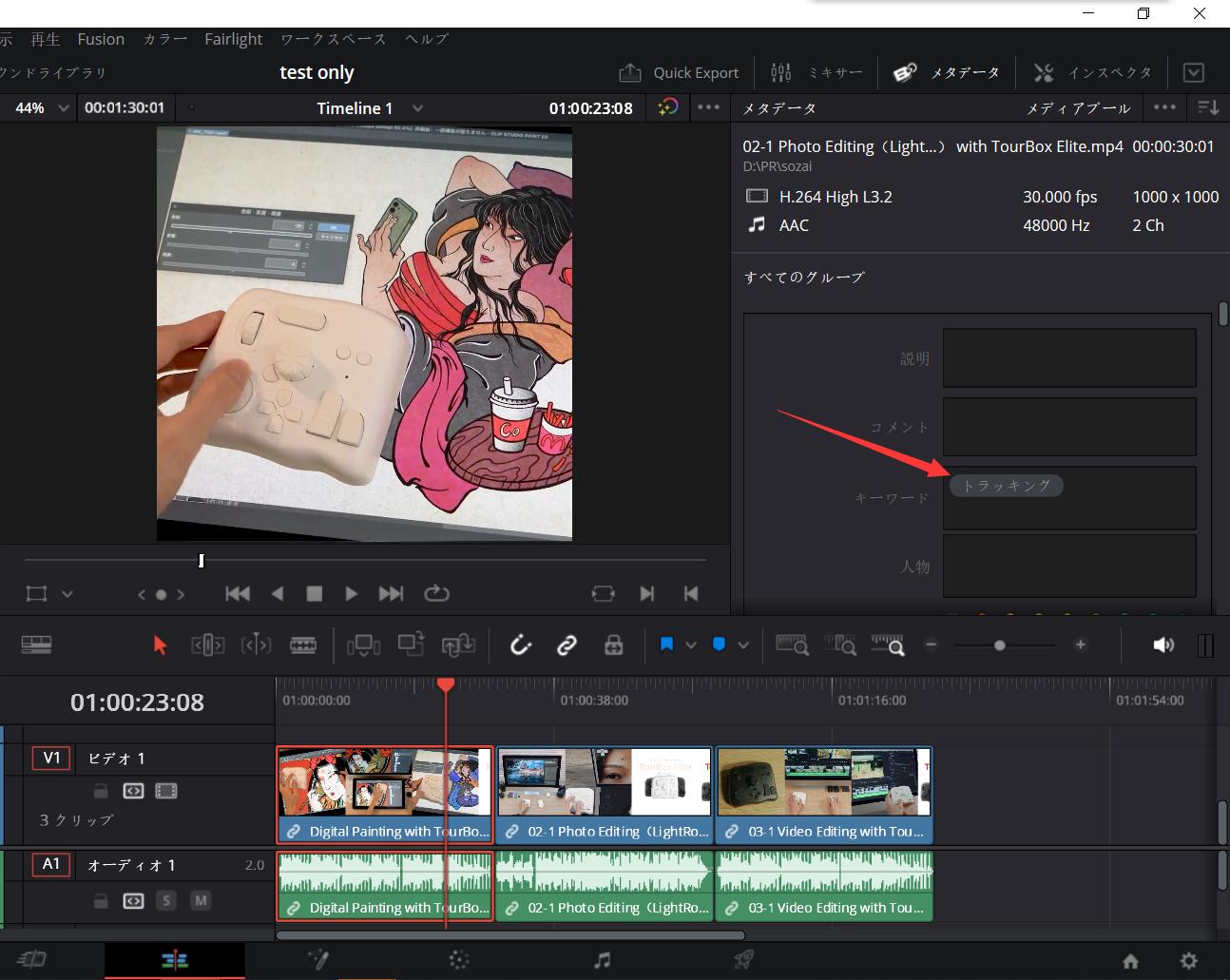Toggle the メタデータ Metadata panel

pos(947,72)
